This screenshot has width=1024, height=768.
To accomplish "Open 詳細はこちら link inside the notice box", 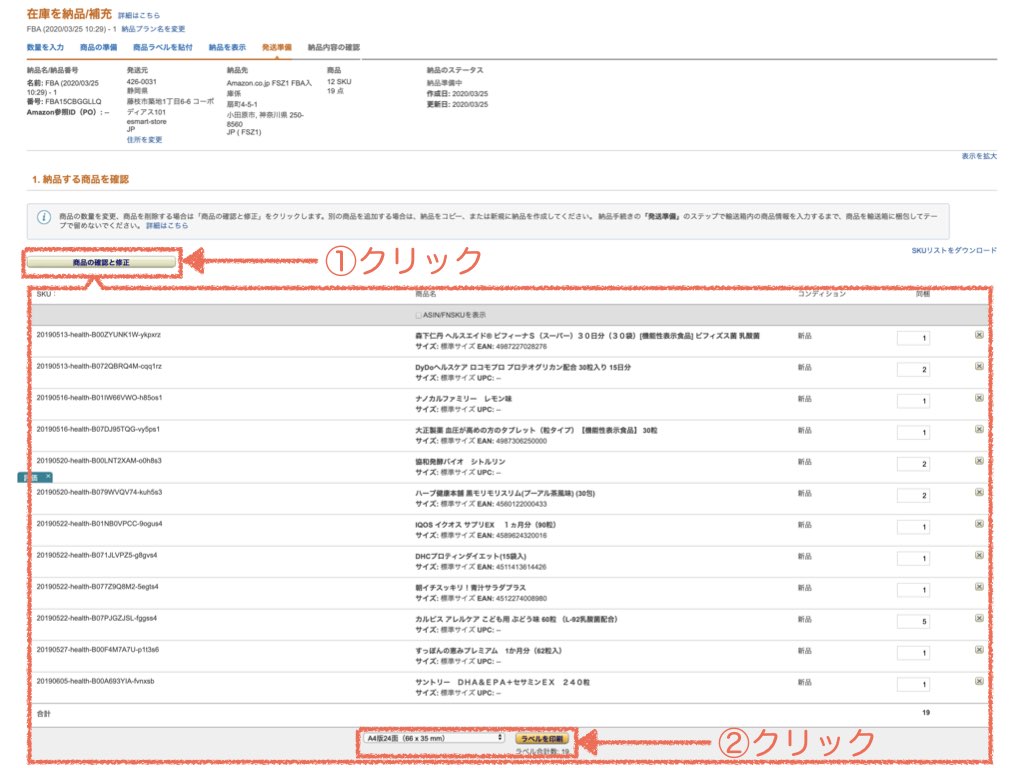I will pos(167,226).
